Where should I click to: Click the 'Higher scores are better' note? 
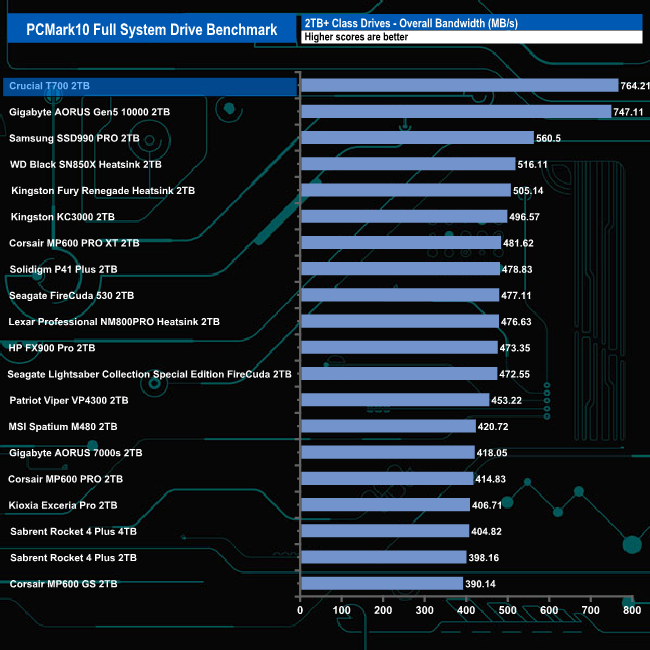tap(356, 37)
